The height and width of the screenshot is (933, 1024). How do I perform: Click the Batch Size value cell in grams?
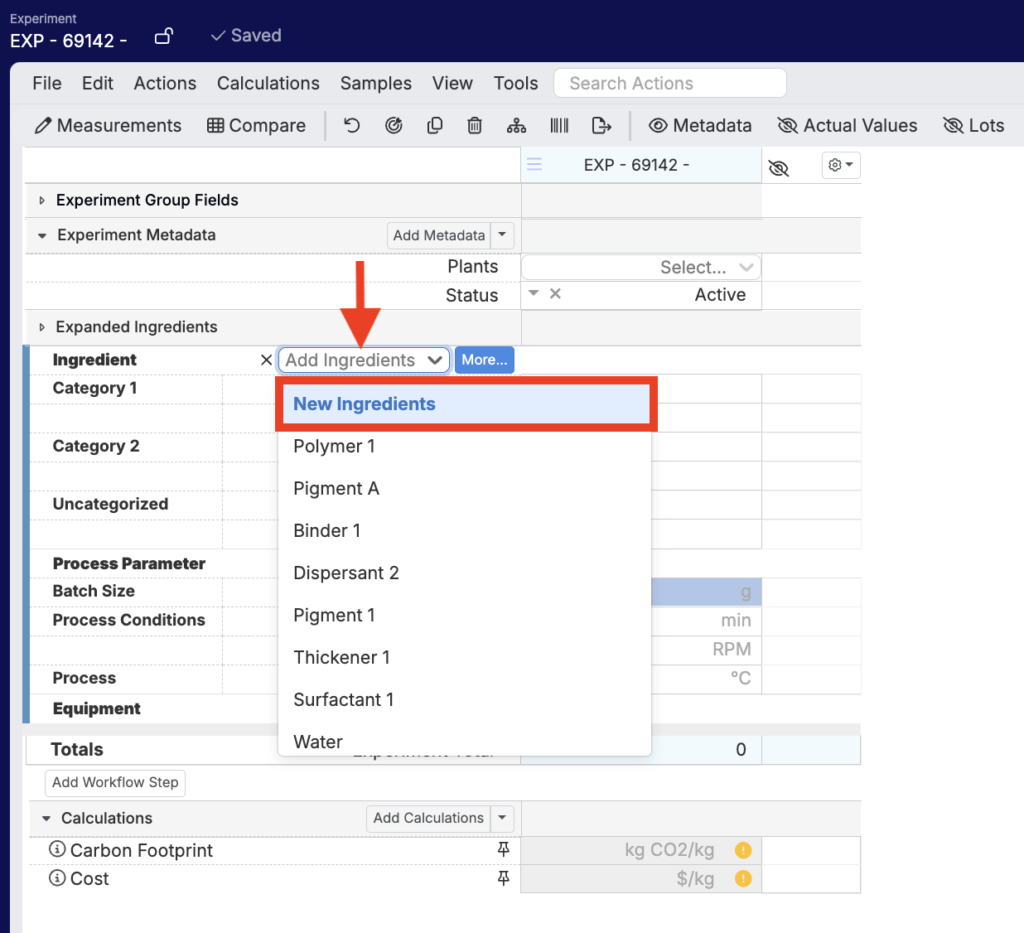(x=706, y=592)
